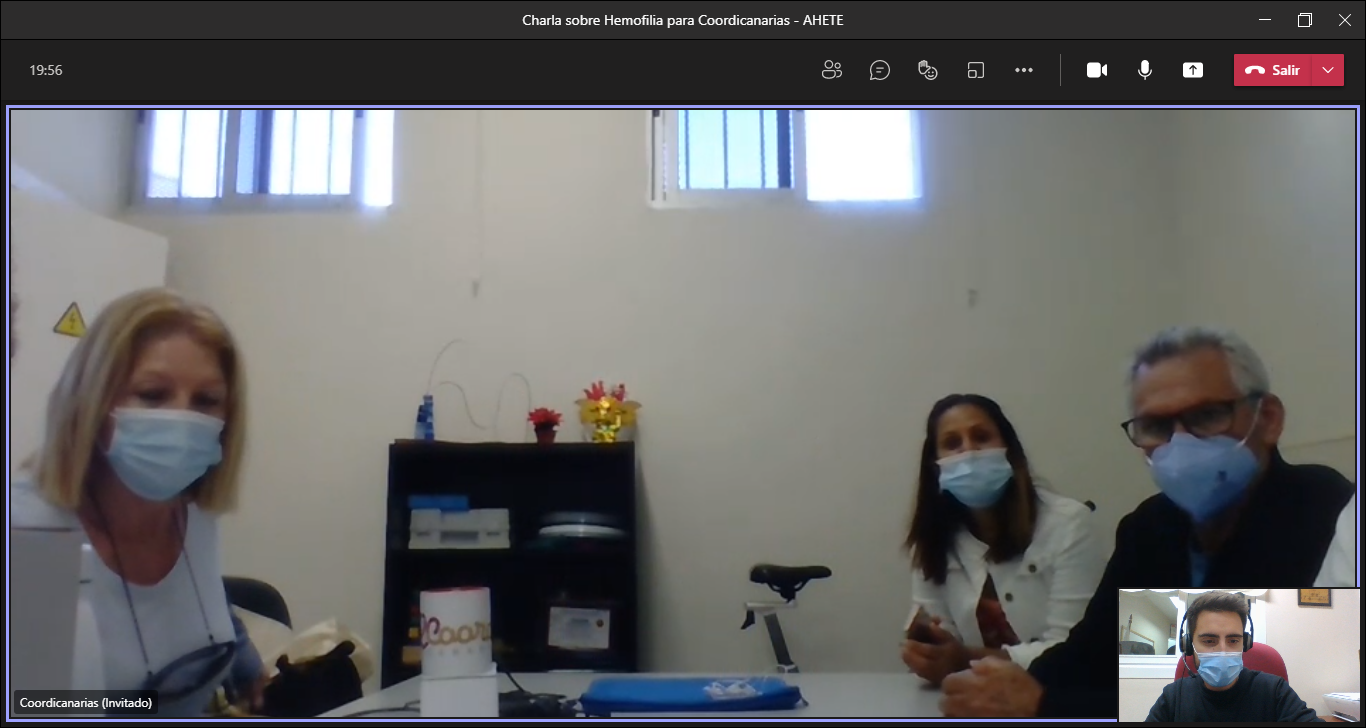Open reactions and raise hand menu
Image resolution: width=1366 pixels, height=728 pixels.
click(x=928, y=70)
